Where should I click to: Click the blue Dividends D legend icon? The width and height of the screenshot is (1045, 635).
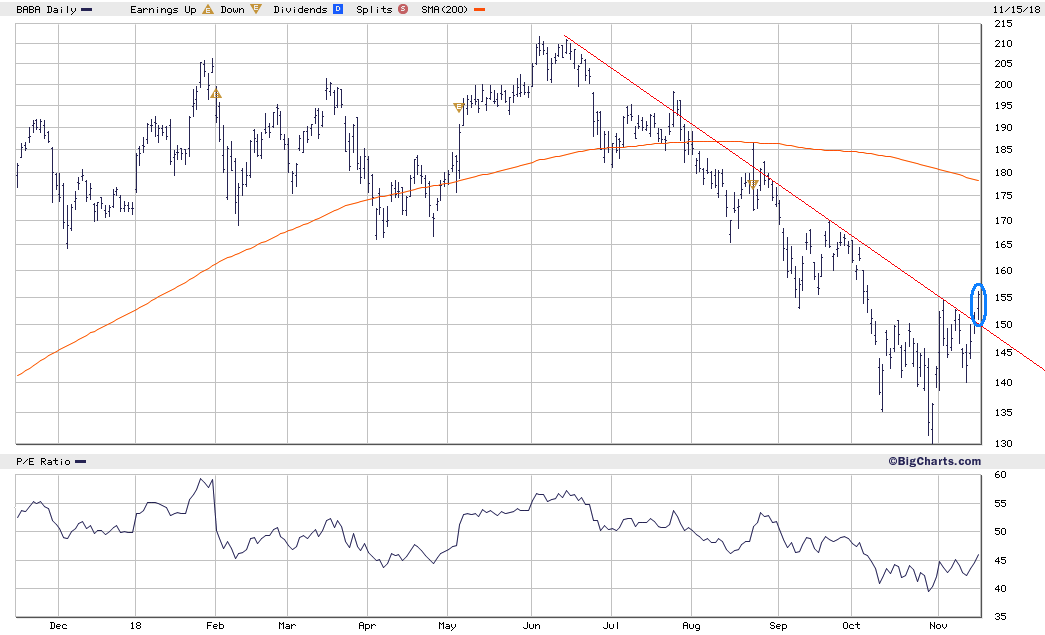pyautogui.click(x=338, y=9)
